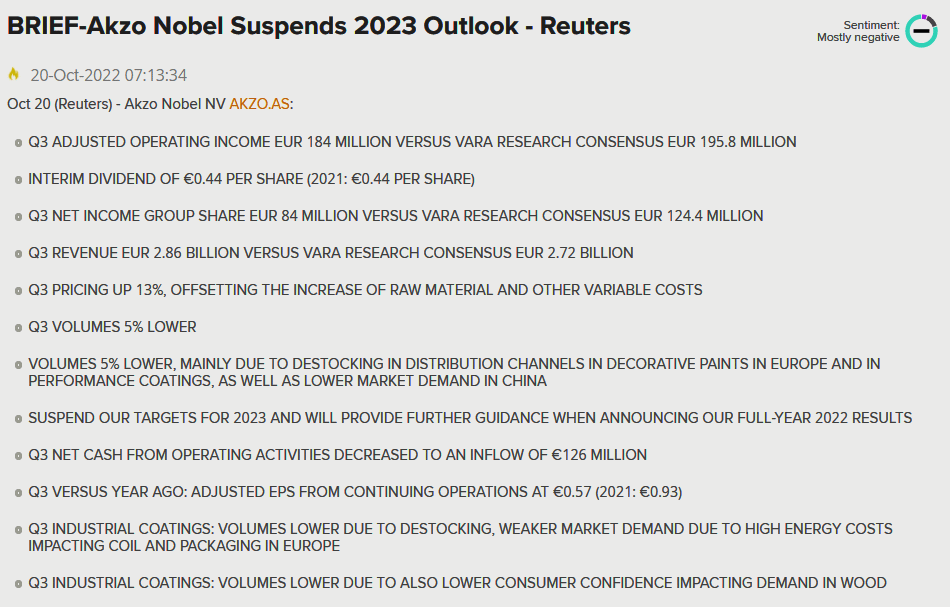Click bullet beside Q3 adjusted operating income line
950x607 pixels.
click(18, 144)
